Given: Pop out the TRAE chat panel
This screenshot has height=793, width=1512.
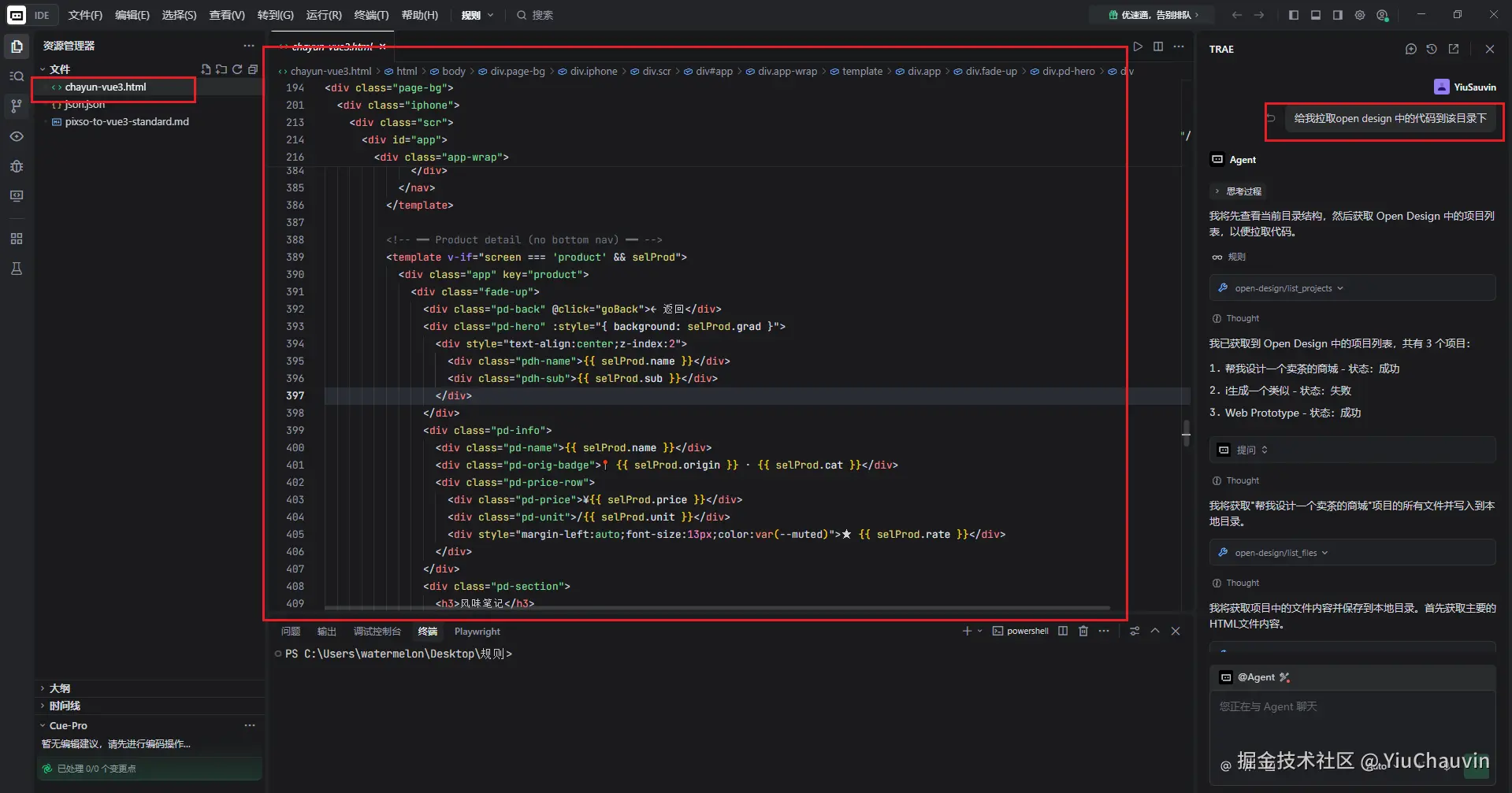Looking at the screenshot, I should pyautogui.click(x=1454, y=49).
